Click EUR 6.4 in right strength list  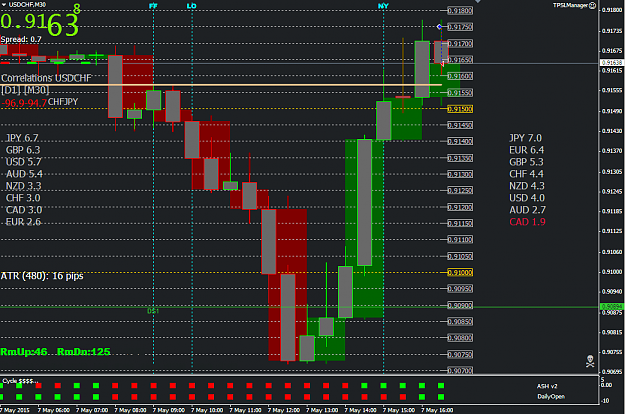tap(527, 150)
